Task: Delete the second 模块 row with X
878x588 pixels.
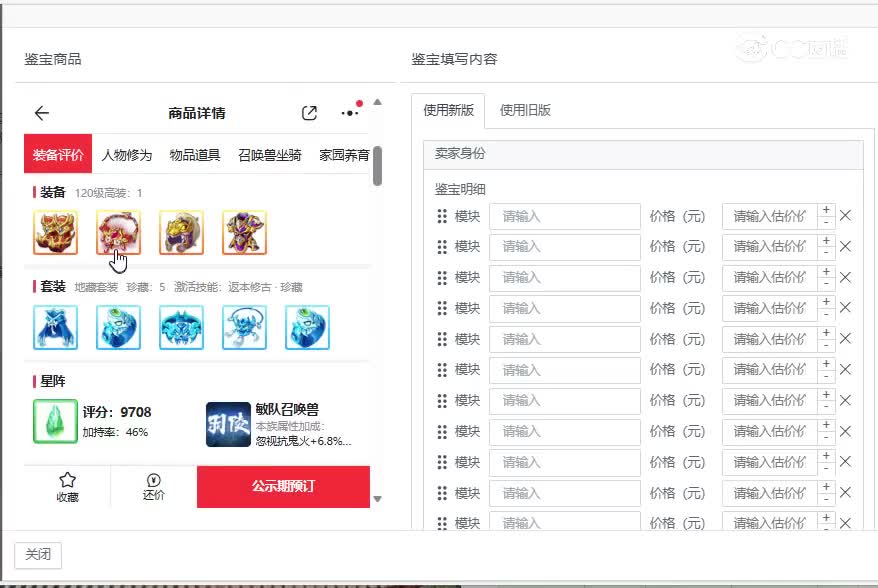Action: click(x=846, y=246)
